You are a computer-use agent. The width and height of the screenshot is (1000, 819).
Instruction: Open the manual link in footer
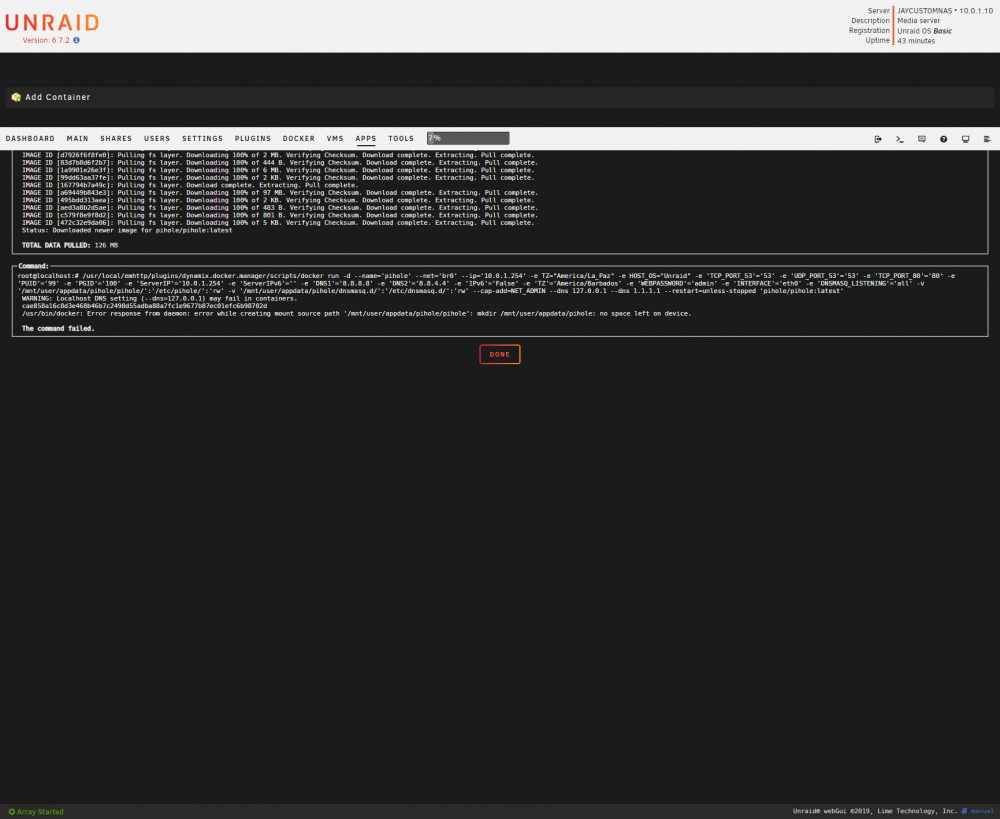click(x=982, y=811)
